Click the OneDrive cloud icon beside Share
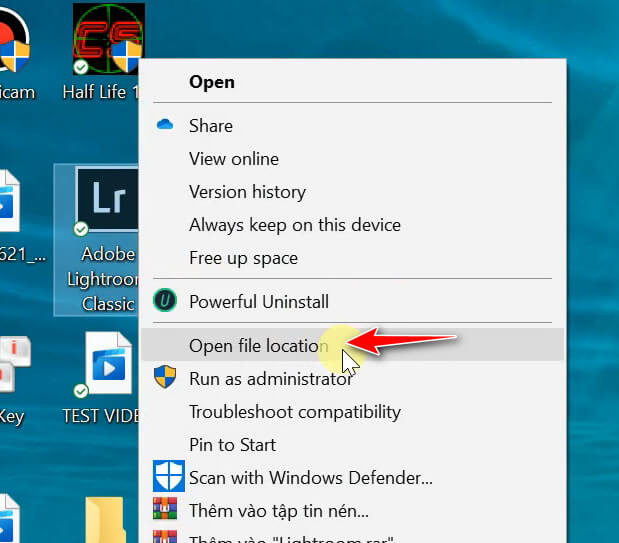This screenshot has width=619, height=543. click(x=165, y=126)
